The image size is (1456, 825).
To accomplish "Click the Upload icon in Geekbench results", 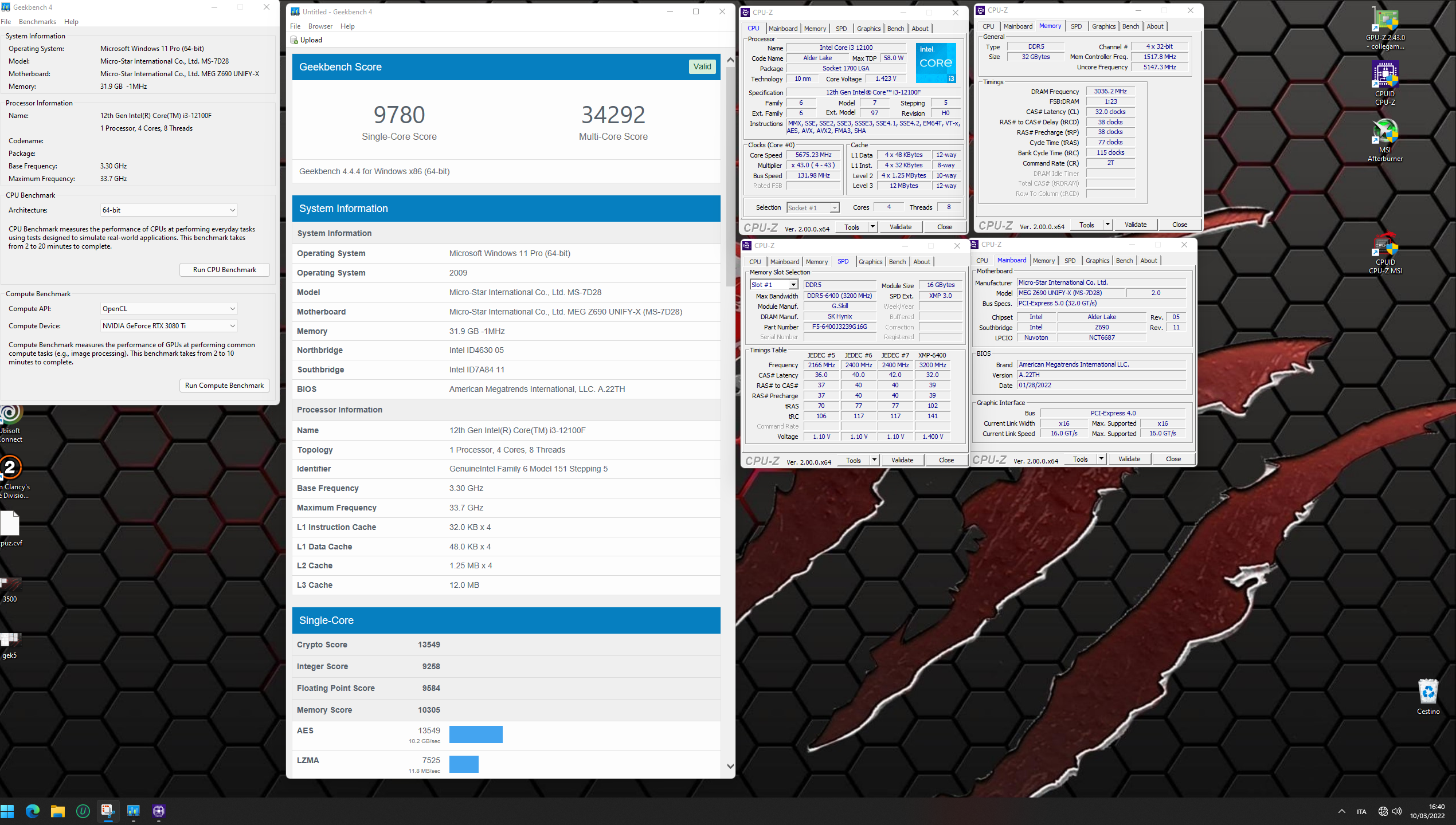I will (294, 40).
